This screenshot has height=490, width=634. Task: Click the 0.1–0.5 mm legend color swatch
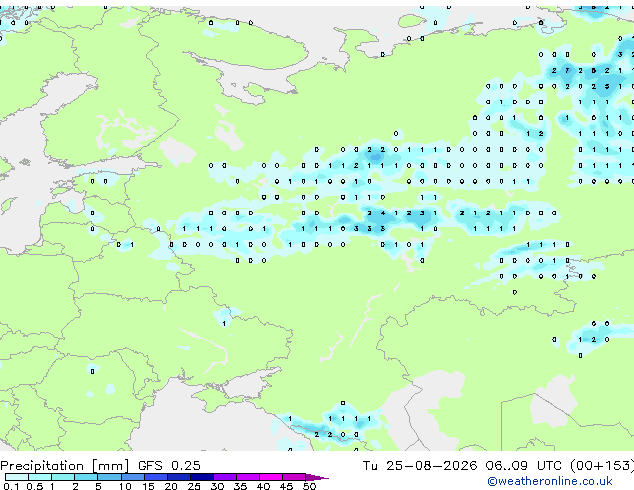tap(17, 477)
